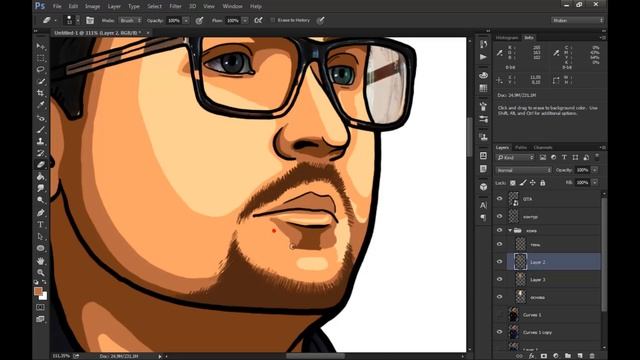Select the Brush tool in toolbox
The width and height of the screenshot is (640, 360).
pyautogui.click(x=40, y=130)
